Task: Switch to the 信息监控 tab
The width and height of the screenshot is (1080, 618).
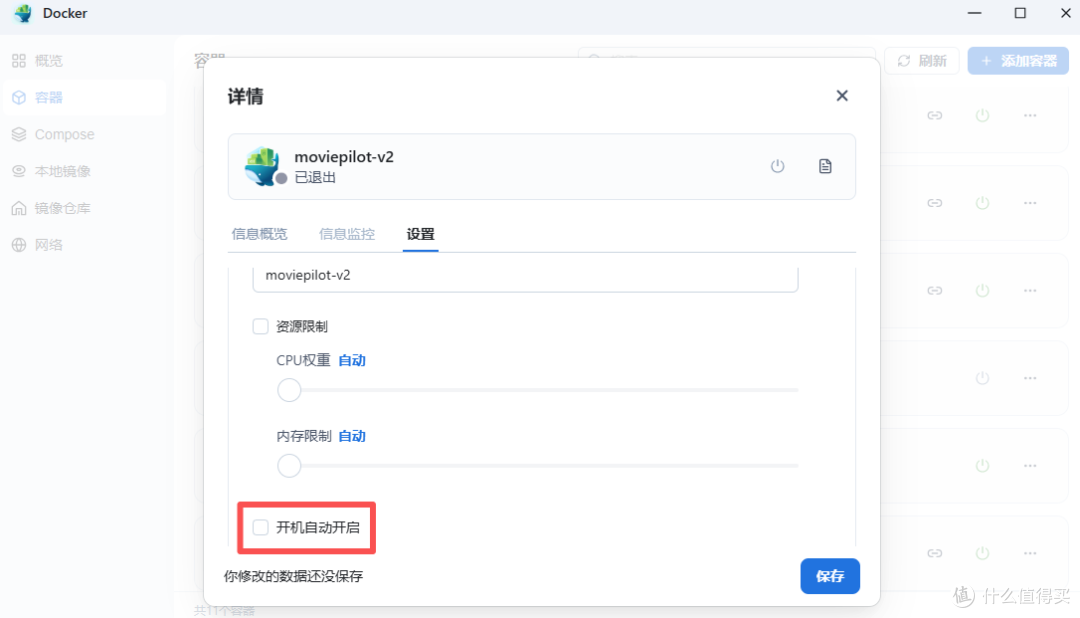Action: coord(347,234)
